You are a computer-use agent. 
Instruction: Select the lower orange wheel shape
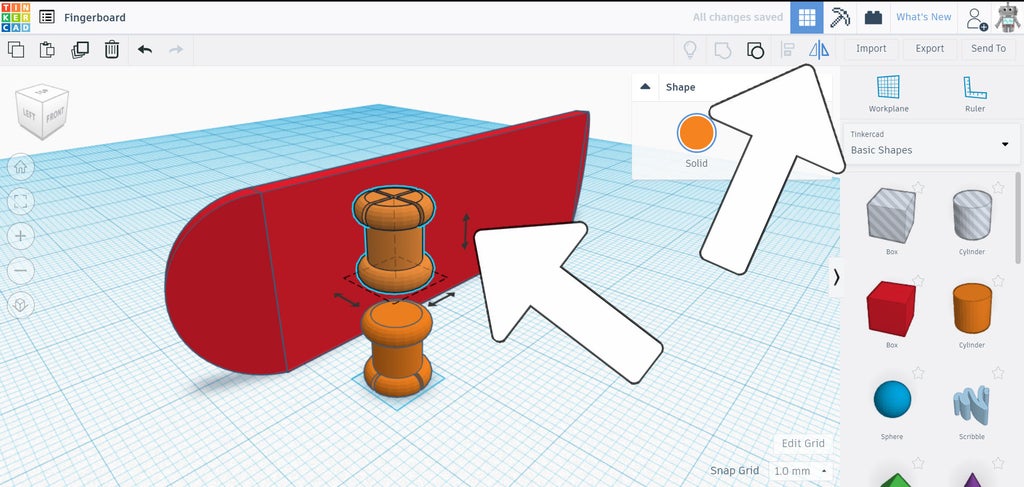pyautogui.click(x=397, y=349)
